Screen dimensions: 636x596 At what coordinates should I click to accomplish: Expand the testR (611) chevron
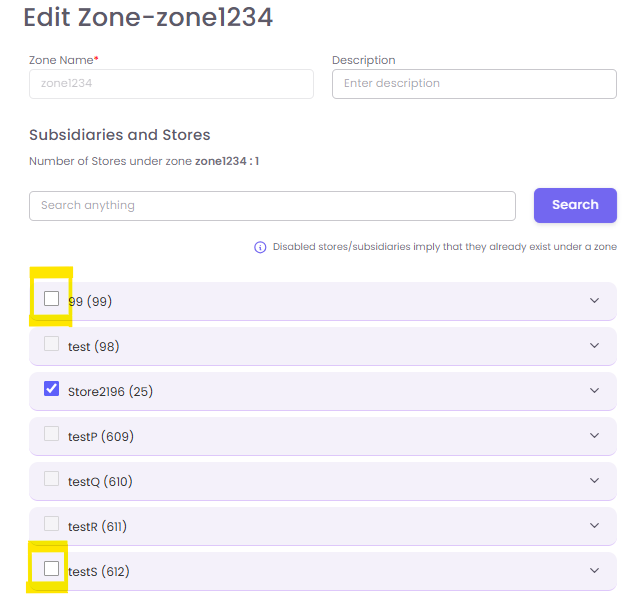(595, 526)
